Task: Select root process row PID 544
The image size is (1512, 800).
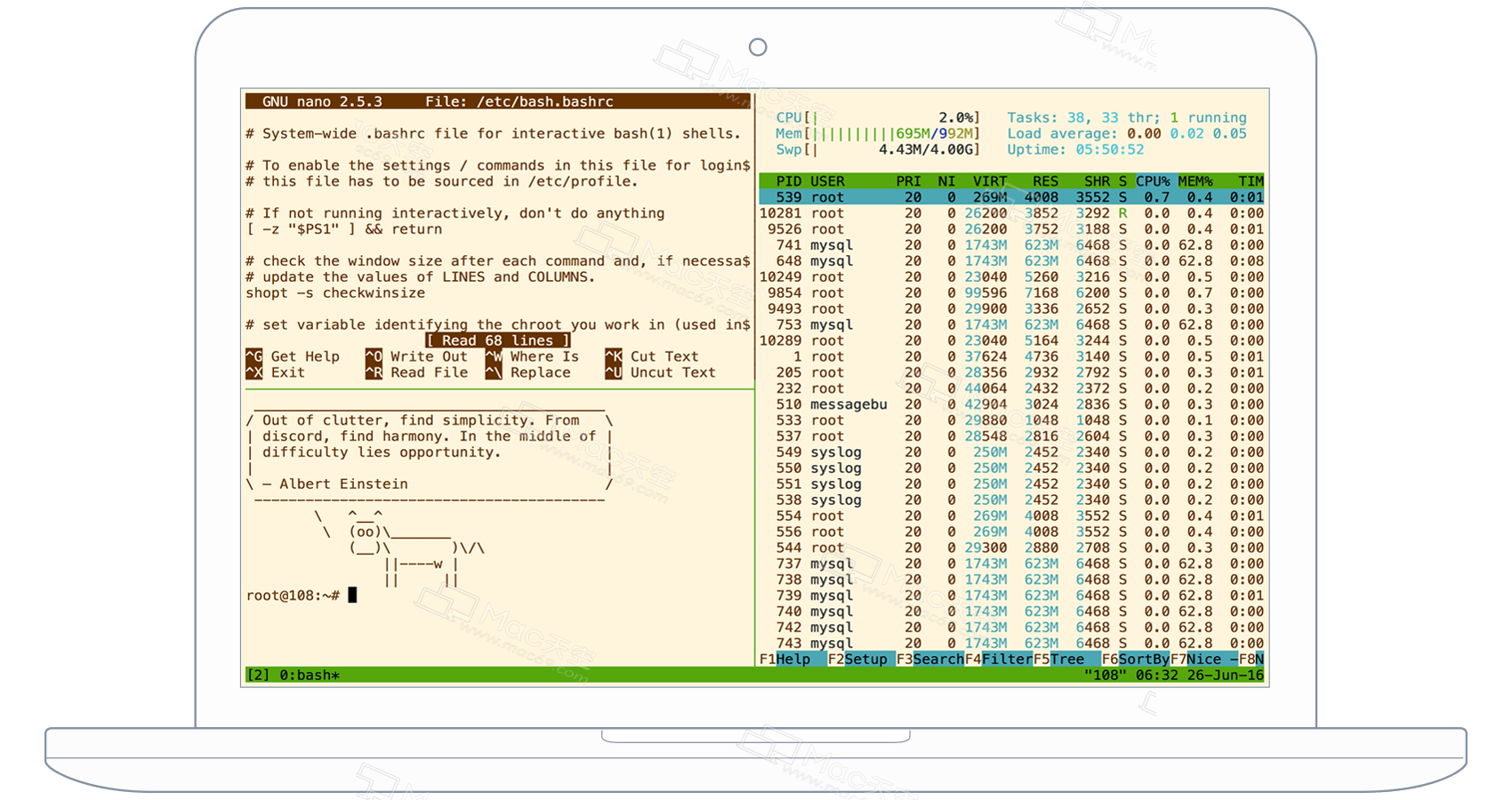Action: click(x=1011, y=548)
